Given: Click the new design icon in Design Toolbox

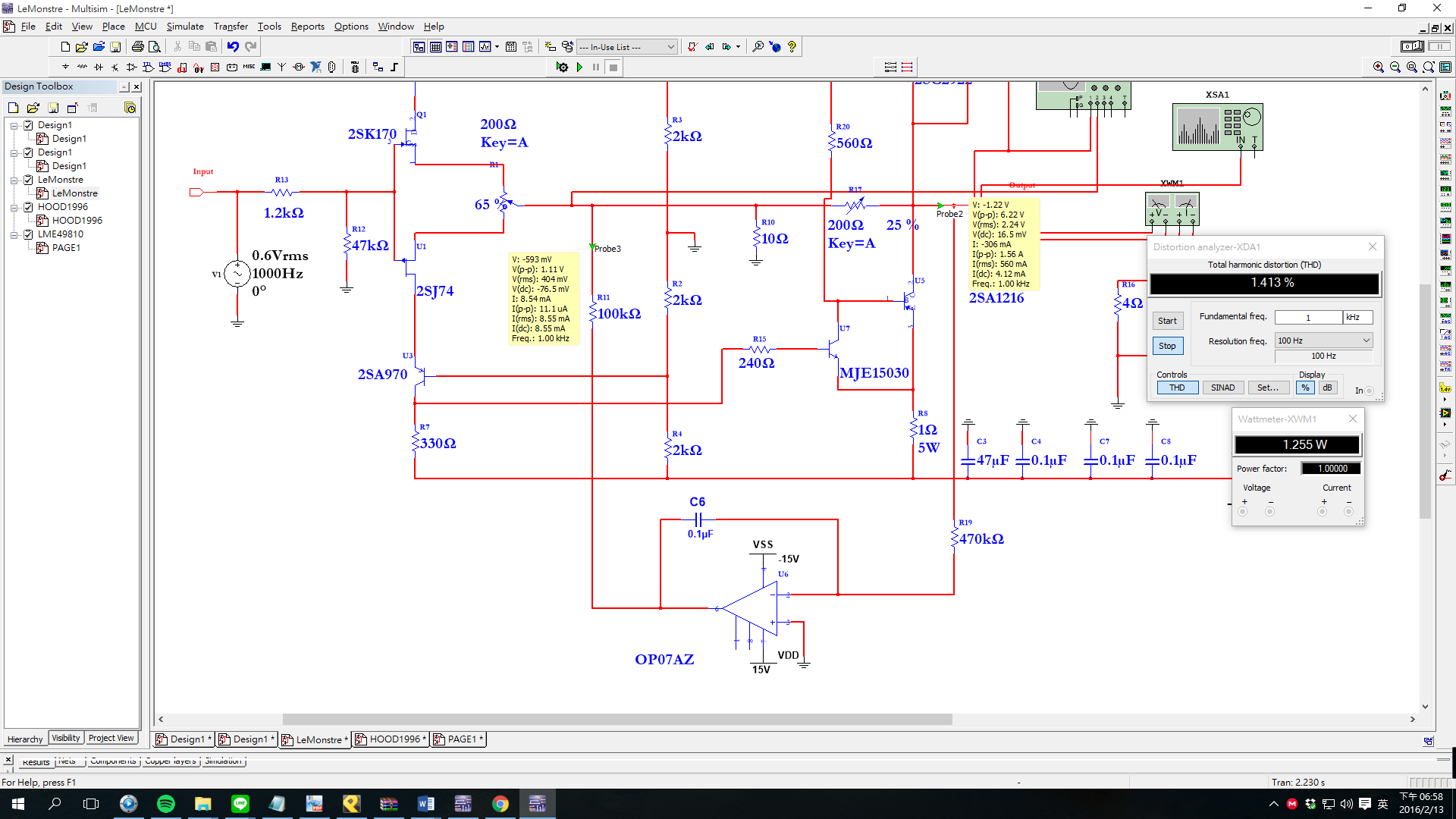Looking at the screenshot, I should (13, 108).
